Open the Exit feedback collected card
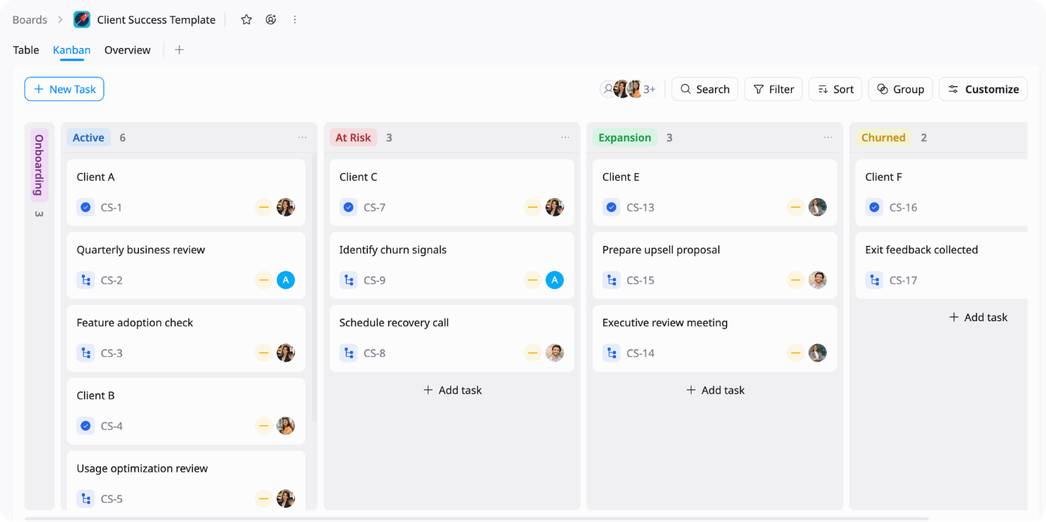The image size is (1046, 522). [x=942, y=265]
